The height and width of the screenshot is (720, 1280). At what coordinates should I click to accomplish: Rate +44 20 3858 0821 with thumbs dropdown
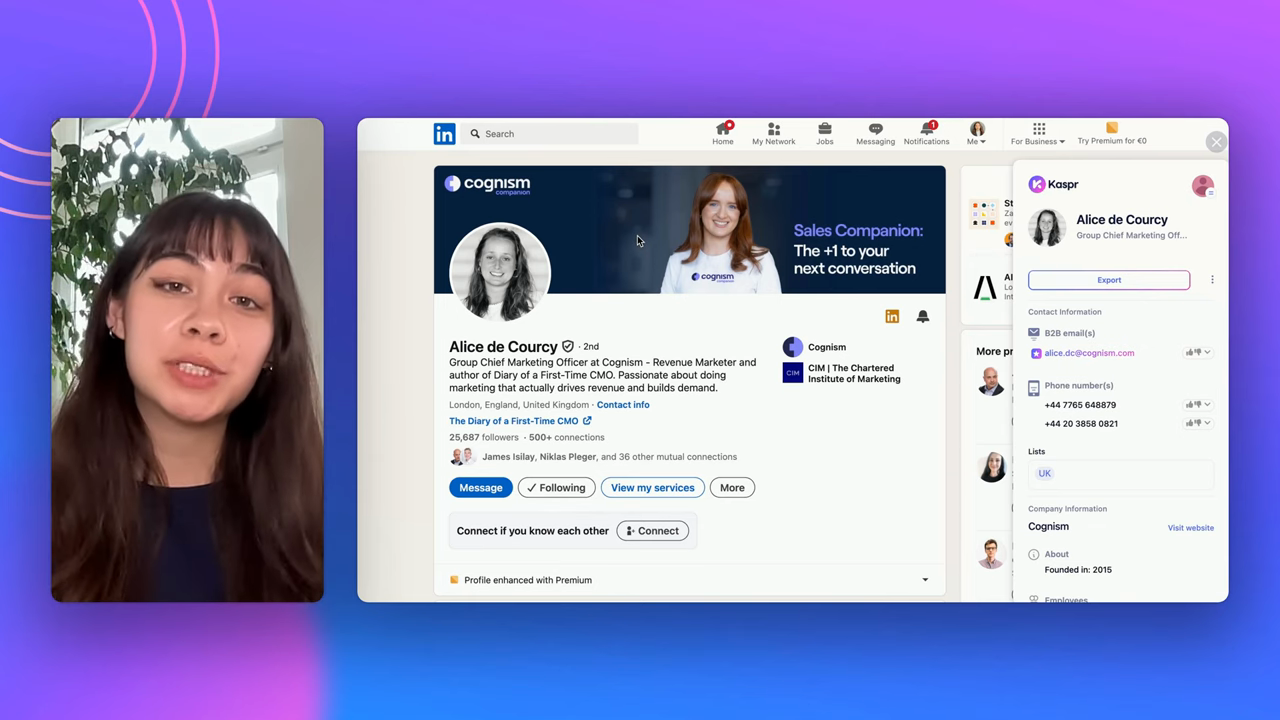coord(1198,423)
